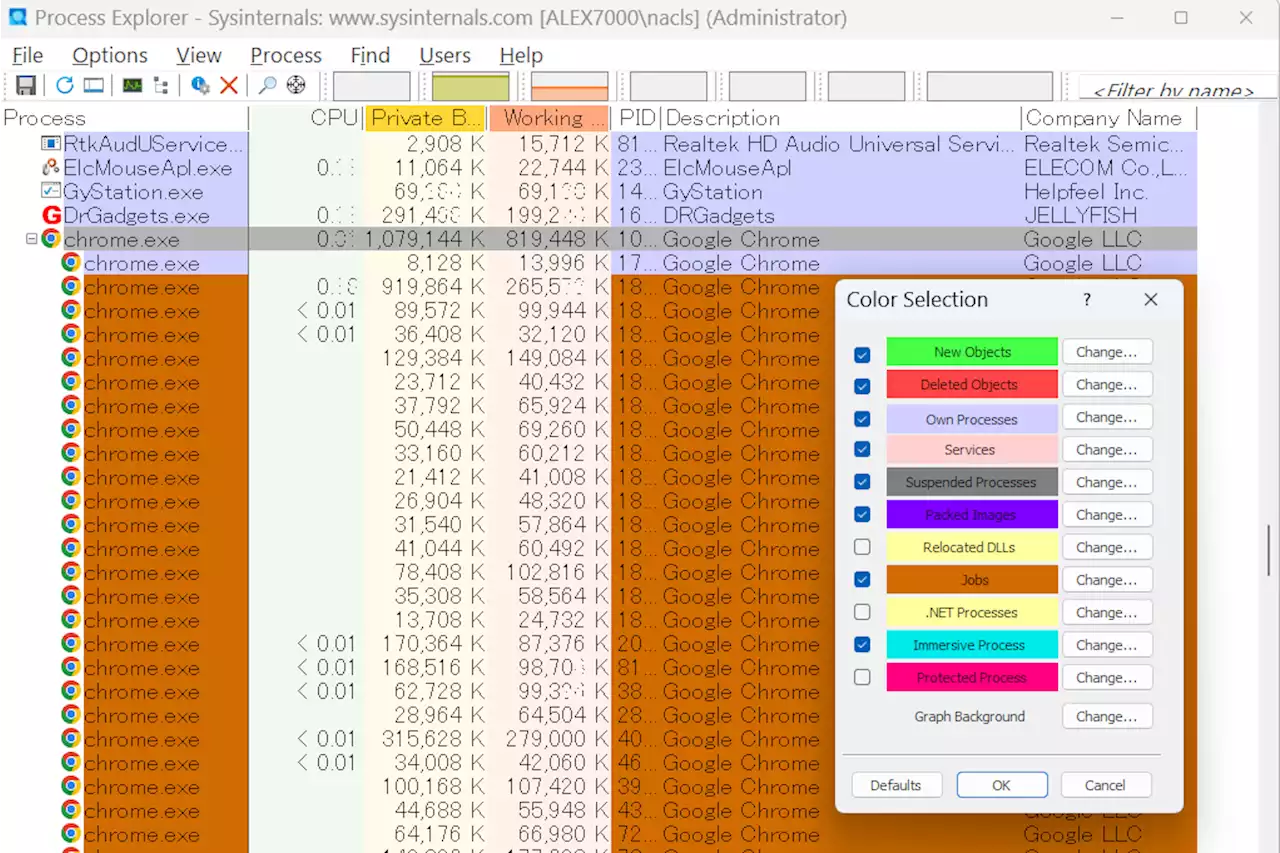Click the vertical scrollbar thumb of process list
Screen dimensions: 1280x853
pos(1271,550)
